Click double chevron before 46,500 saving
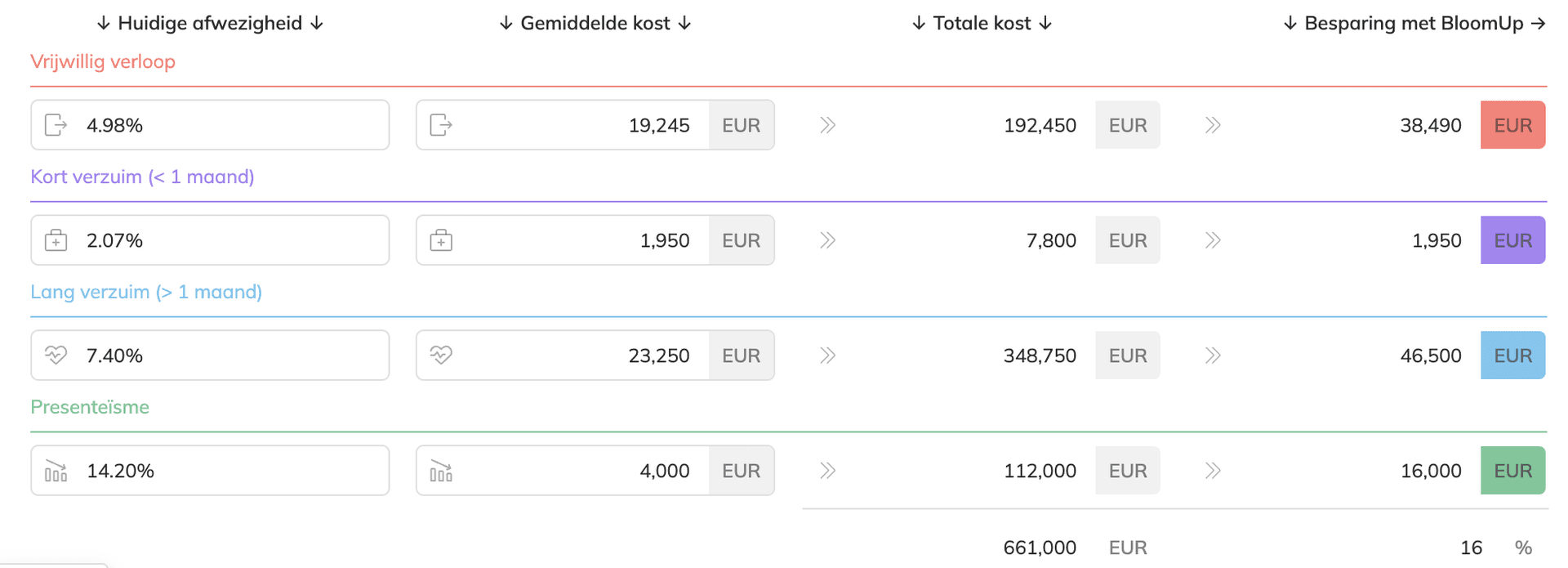The width and height of the screenshot is (1568, 568). (1213, 356)
